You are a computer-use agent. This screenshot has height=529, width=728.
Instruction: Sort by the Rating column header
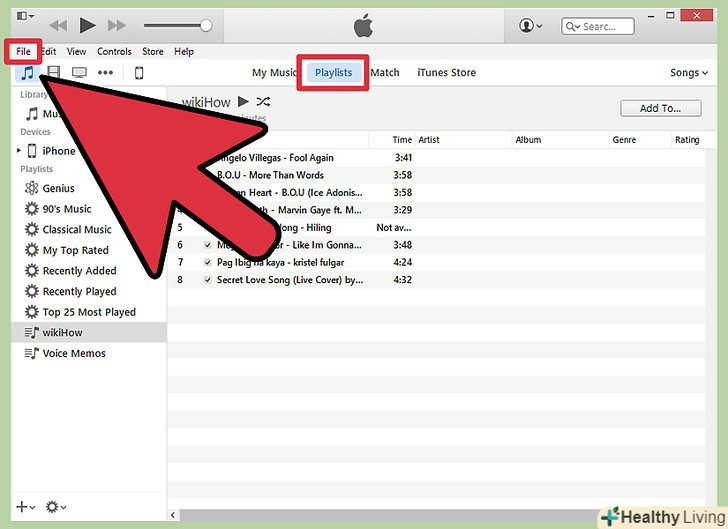point(687,140)
